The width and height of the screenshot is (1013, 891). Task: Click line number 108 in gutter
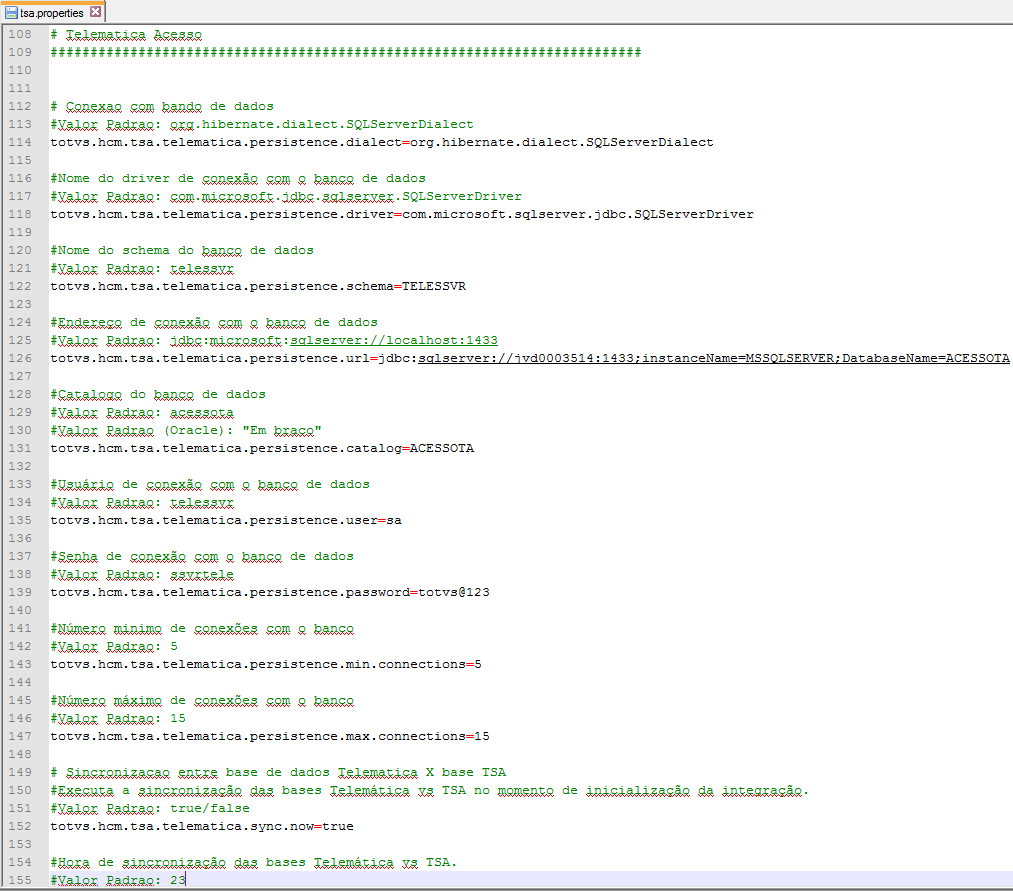(20, 34)
